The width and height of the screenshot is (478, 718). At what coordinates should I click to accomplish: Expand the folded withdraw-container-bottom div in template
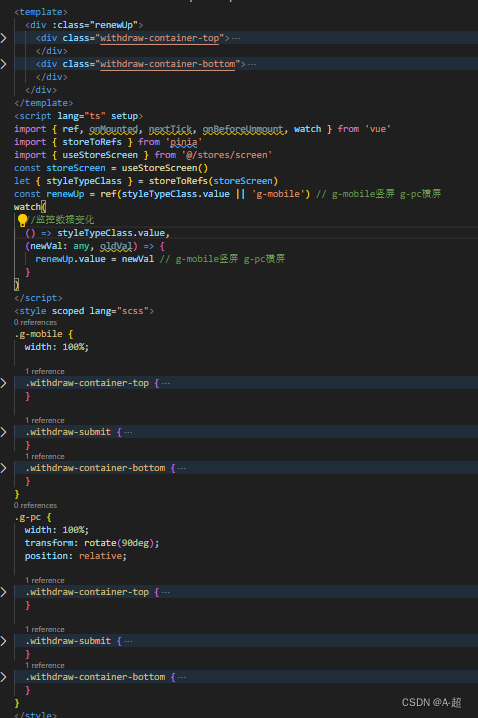pyautogui.click(x=4, y=64)
